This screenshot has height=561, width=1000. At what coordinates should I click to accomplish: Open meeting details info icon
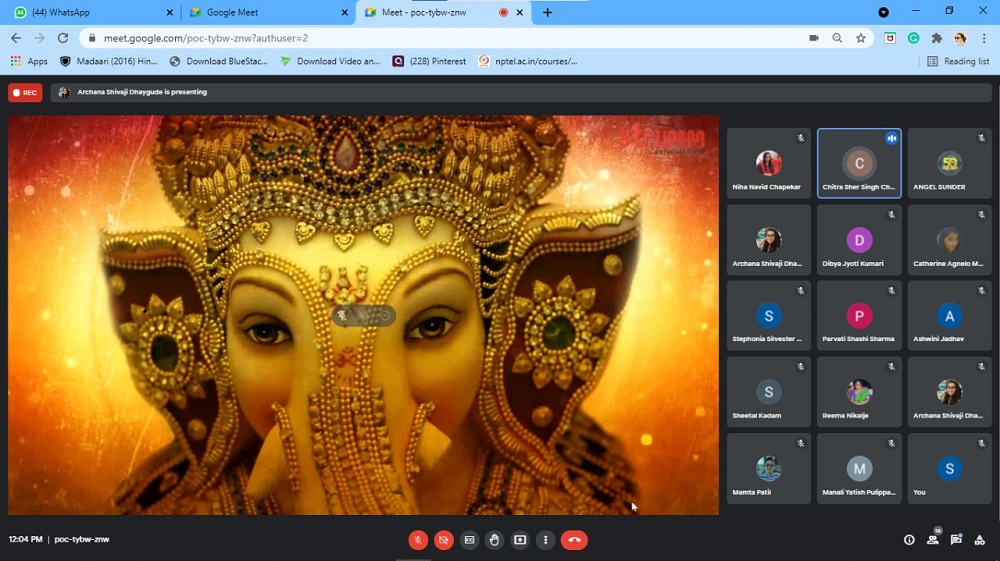coord(909,540)
